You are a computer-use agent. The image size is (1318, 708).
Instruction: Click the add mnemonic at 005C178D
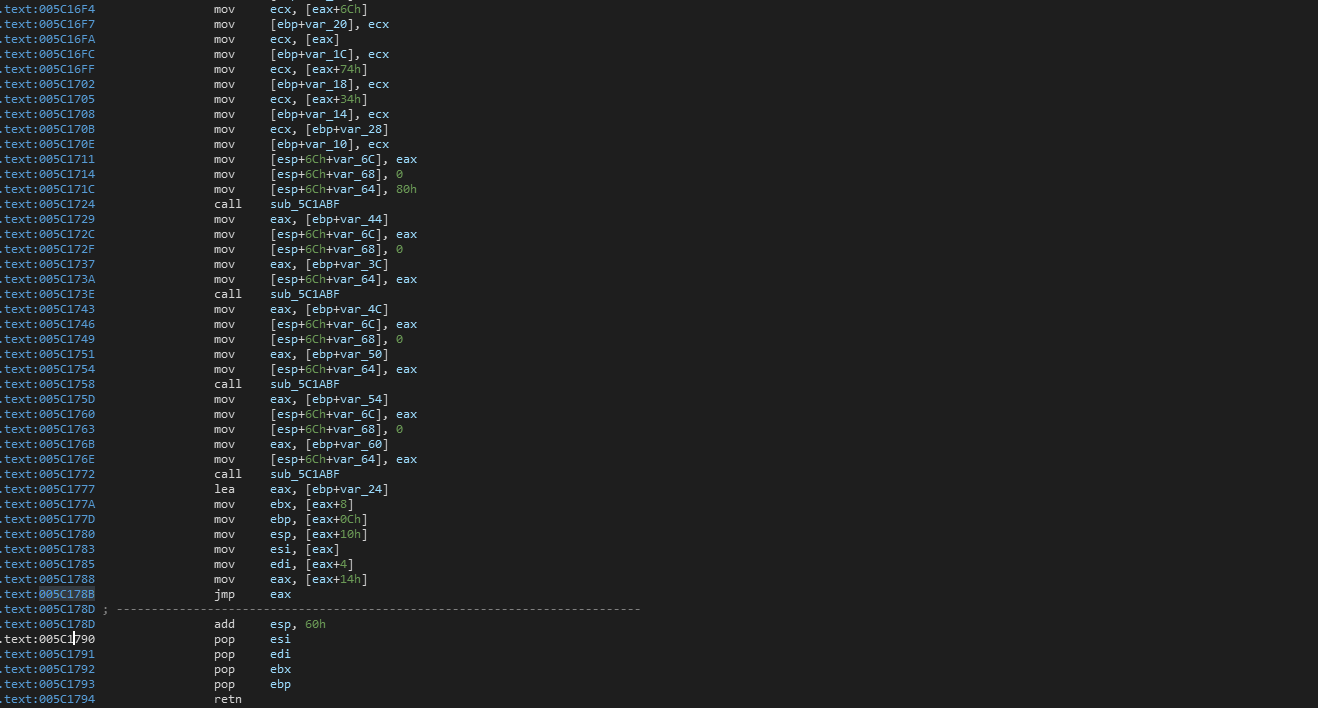tap(224, 624)
